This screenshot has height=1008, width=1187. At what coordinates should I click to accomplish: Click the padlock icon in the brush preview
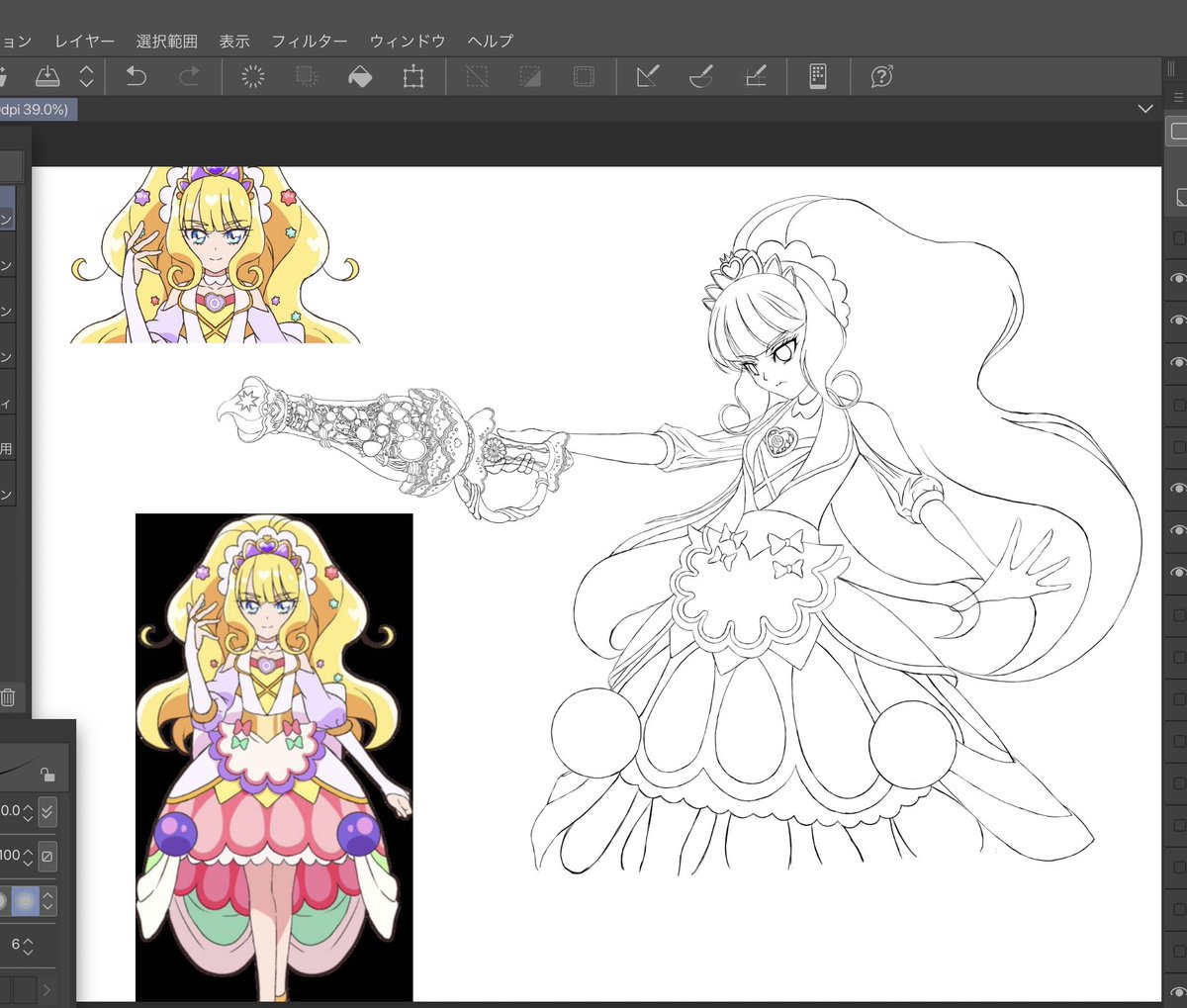coord(47,775)
